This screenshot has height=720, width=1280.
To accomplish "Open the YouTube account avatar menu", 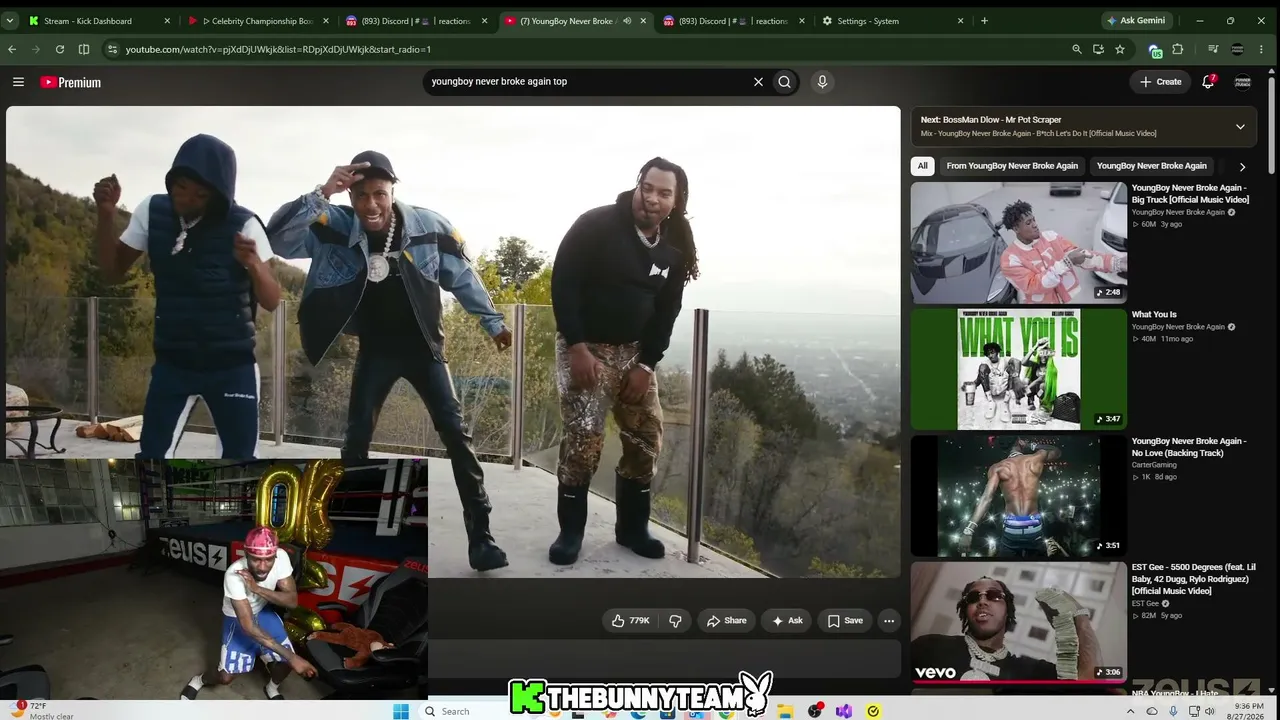I will [1243, 82].
